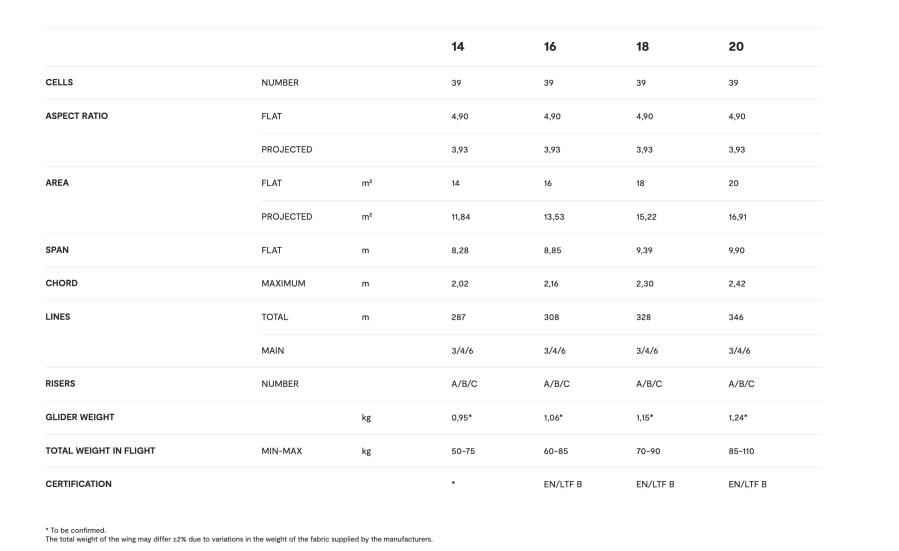Screen dimensions: 899x551
Task: Click the size 18 column header
Action: coord(642,47)
